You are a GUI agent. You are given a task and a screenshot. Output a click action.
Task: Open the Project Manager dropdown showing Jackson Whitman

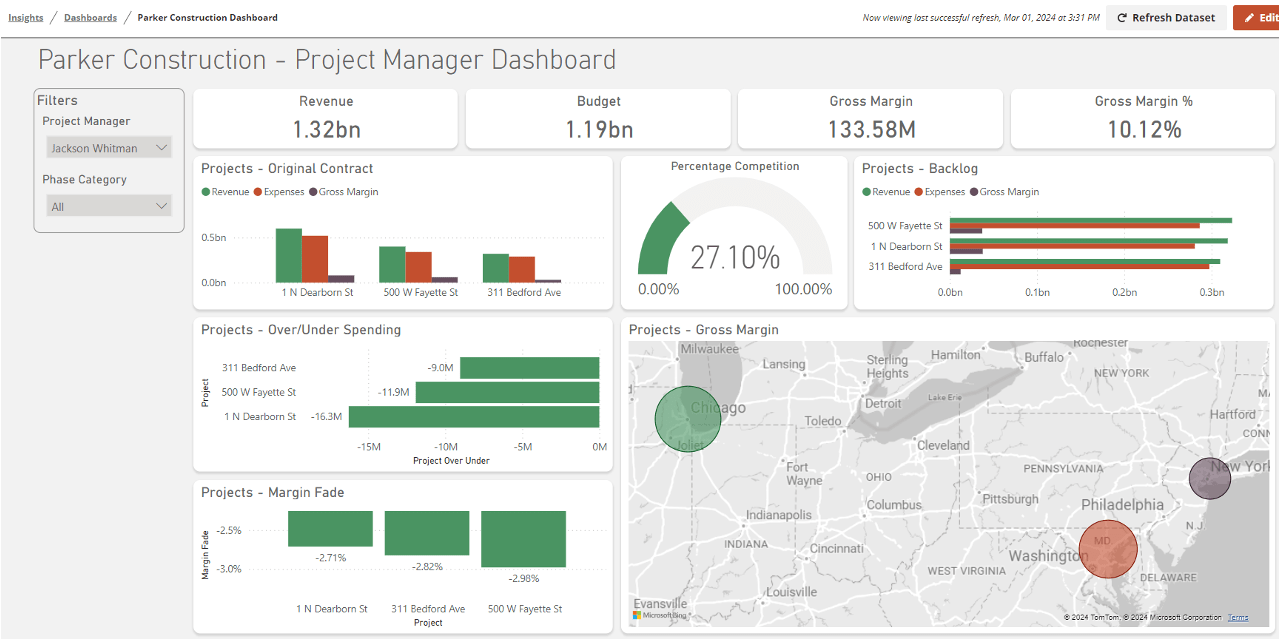coord(108,147)
